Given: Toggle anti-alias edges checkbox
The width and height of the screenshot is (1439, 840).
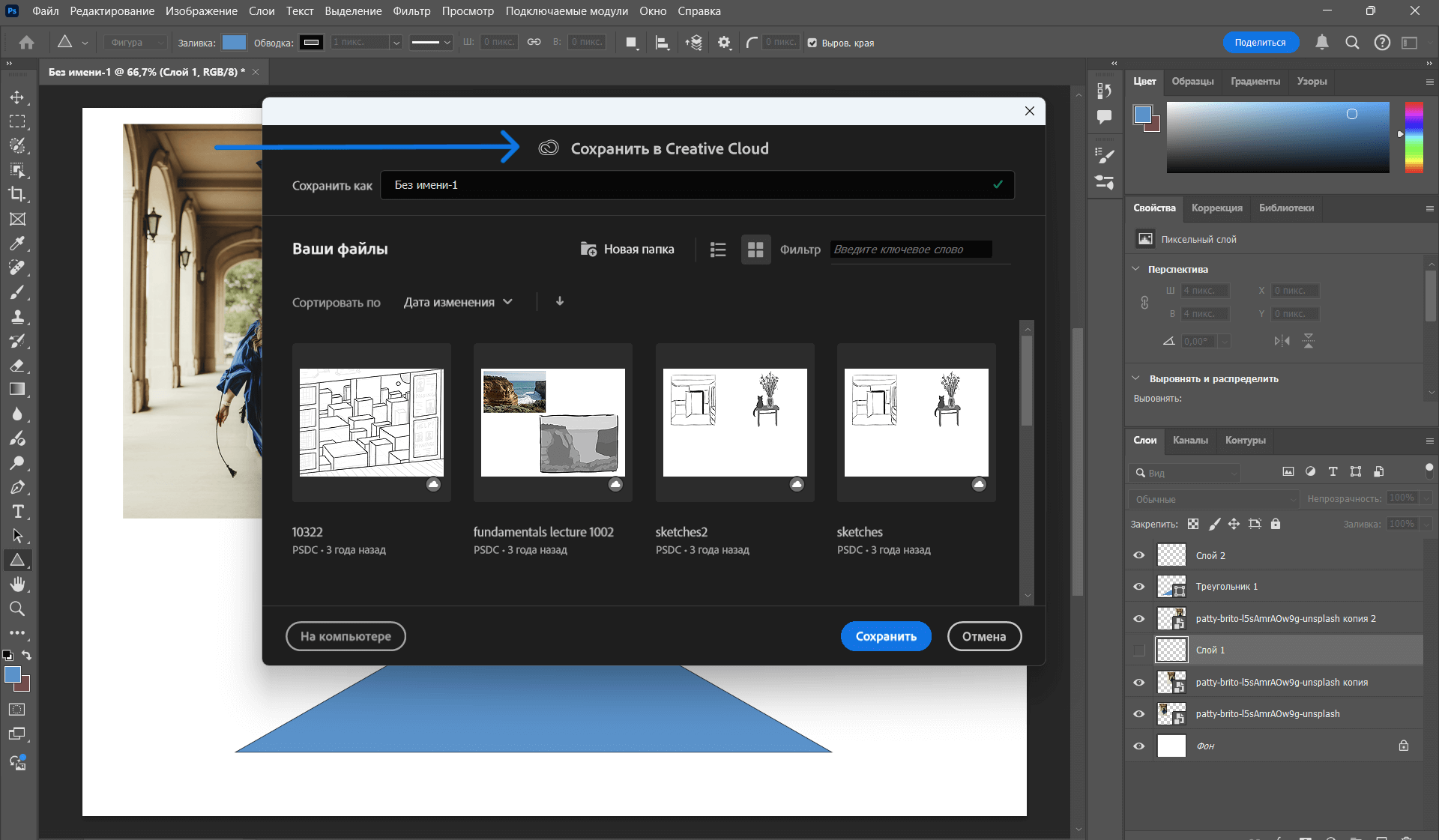Looking at the screenshot, I should pos(812,43).
